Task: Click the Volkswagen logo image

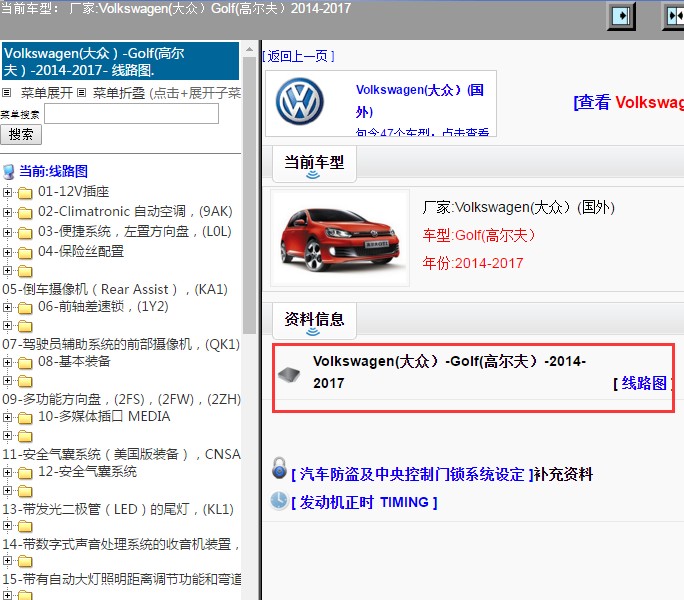Action: pos(300,102)
